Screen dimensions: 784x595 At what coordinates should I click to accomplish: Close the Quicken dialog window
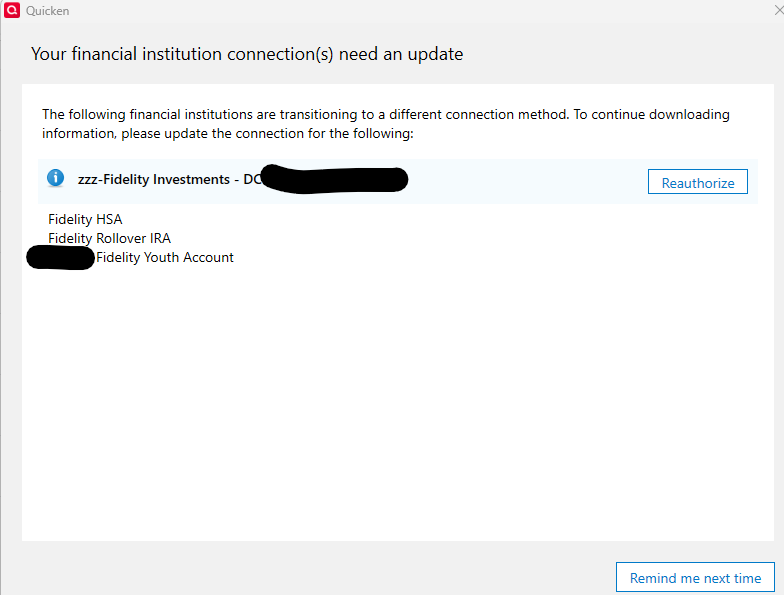[x=778, y=10]
